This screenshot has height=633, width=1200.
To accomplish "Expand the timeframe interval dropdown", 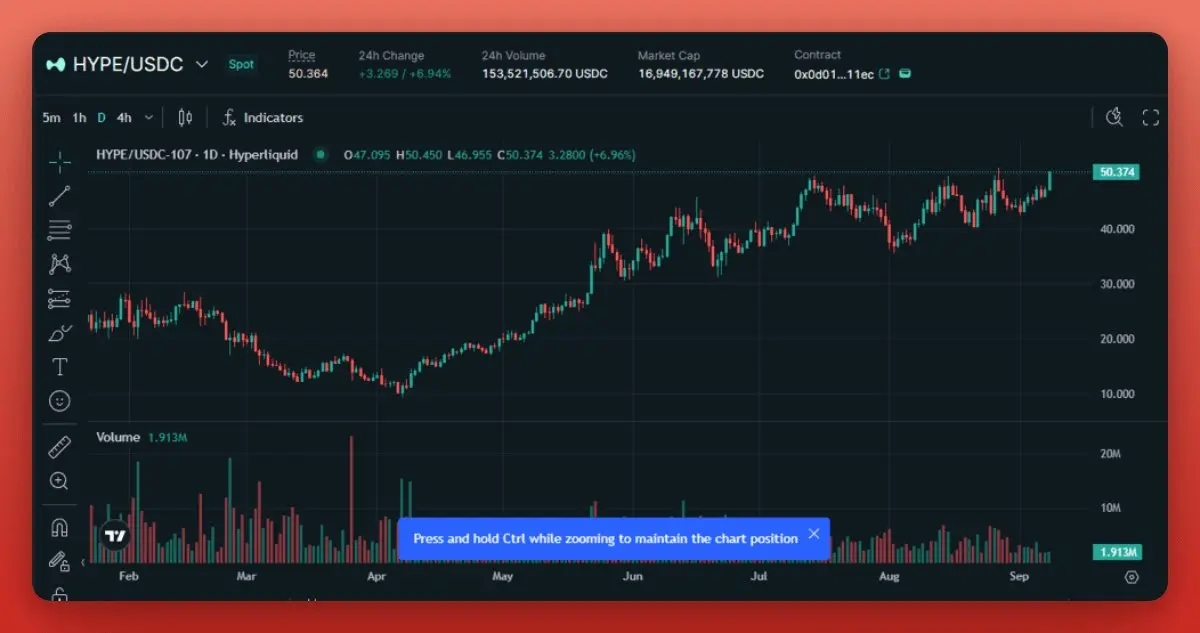I will tap(149, 117).
